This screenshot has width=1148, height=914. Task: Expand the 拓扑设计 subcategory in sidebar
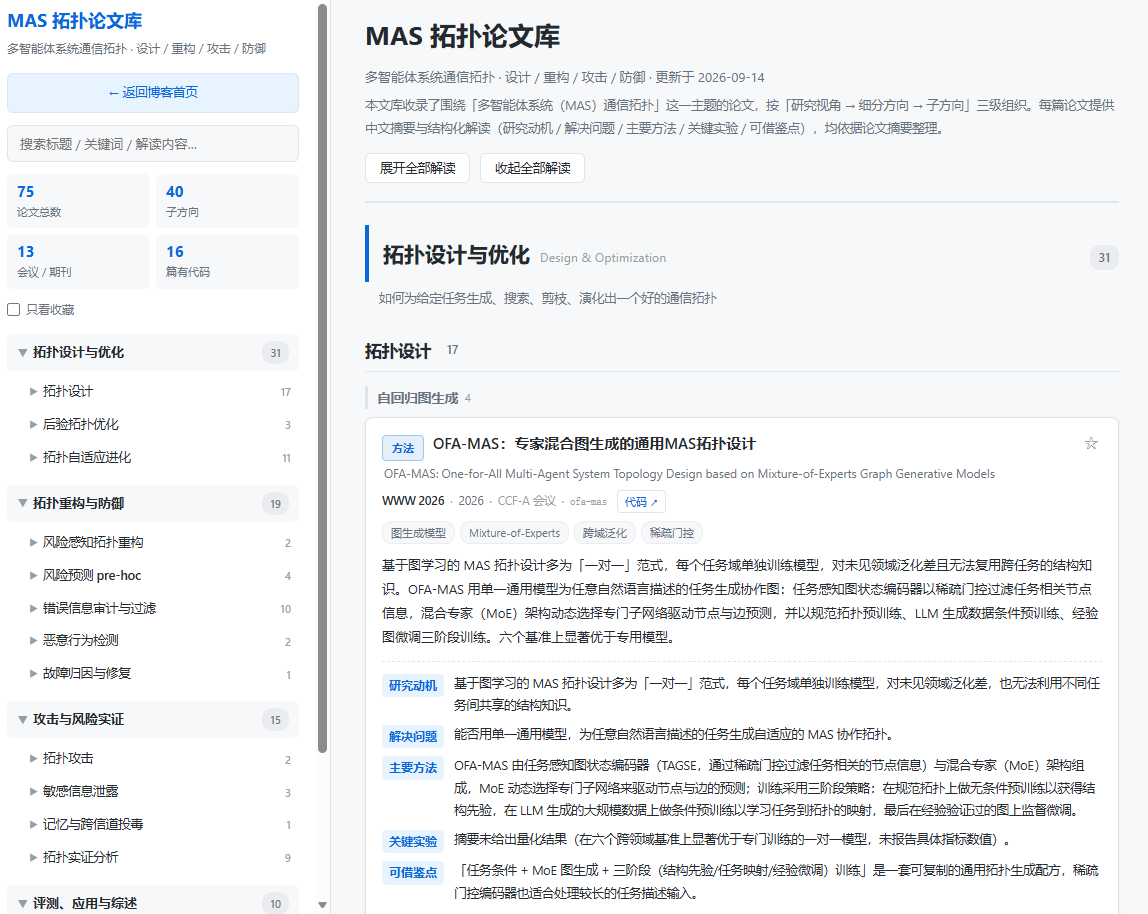click(160, 392)
